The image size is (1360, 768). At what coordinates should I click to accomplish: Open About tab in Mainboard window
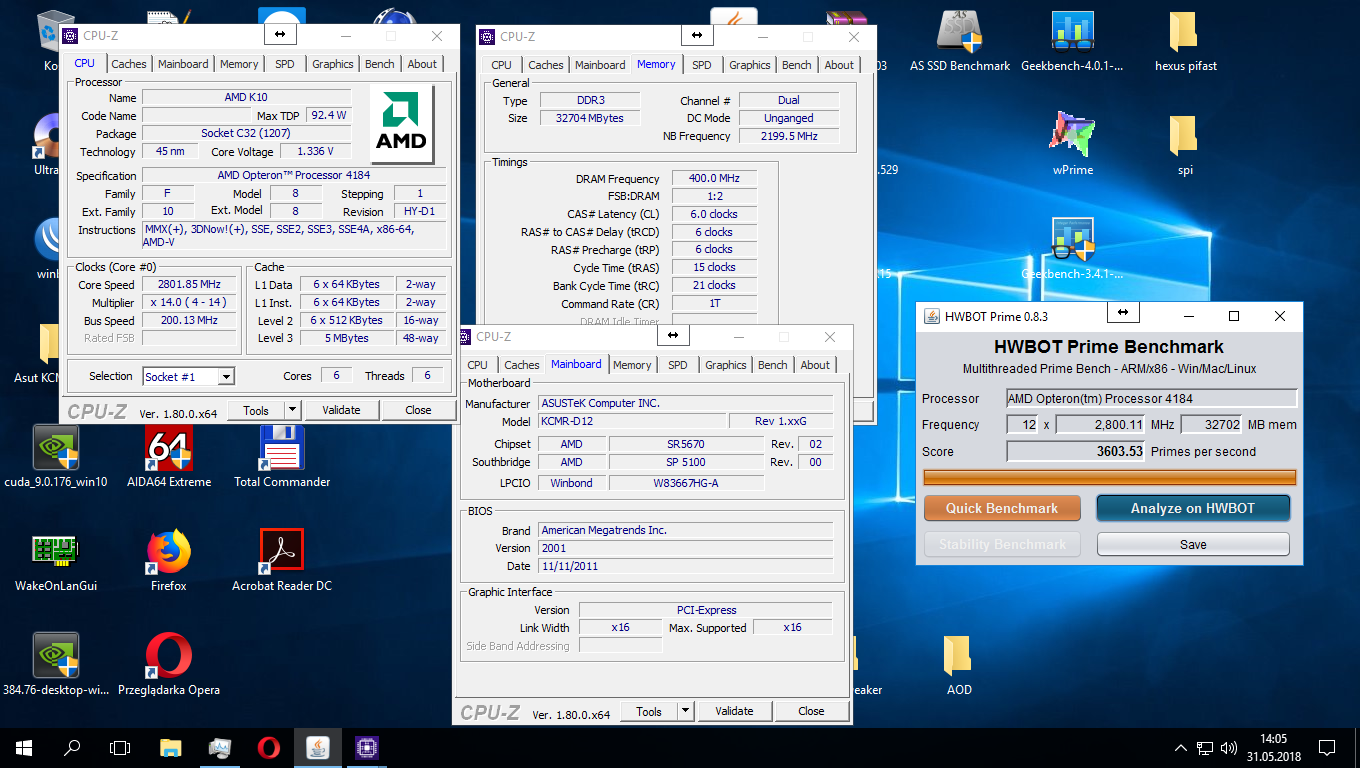pos(815,365)
